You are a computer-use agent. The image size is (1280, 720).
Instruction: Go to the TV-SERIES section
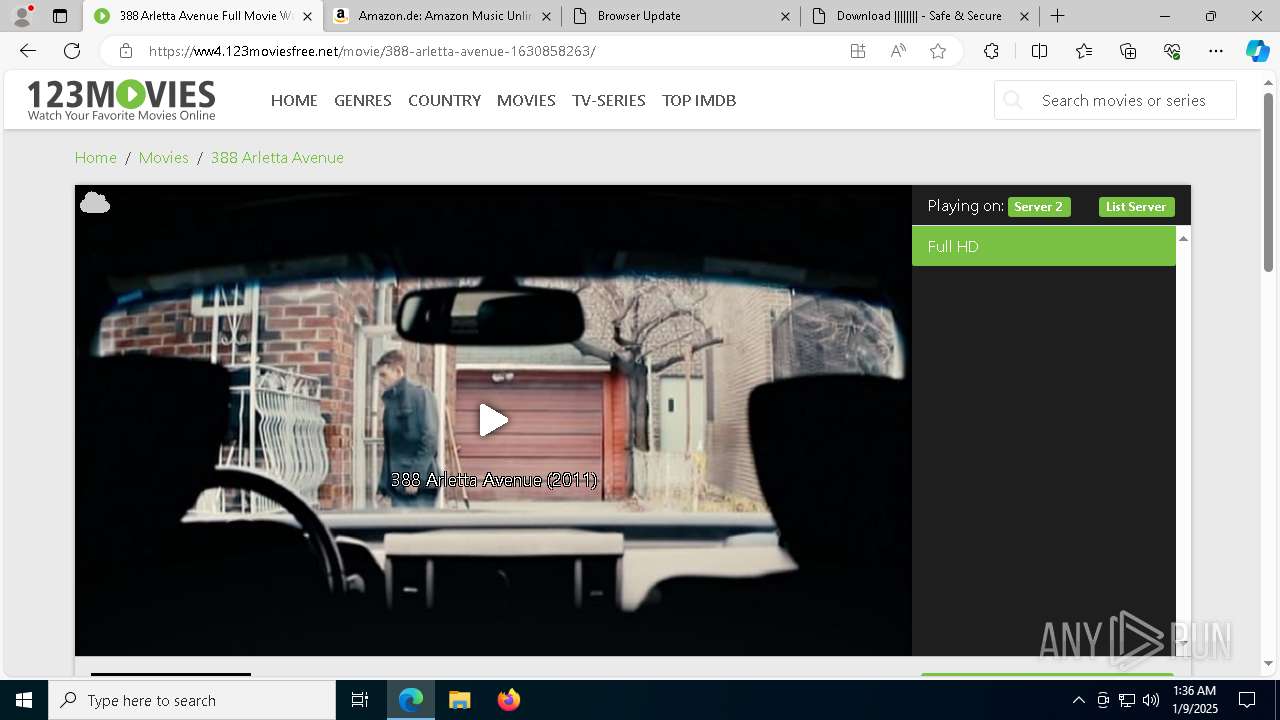[609, 100]
